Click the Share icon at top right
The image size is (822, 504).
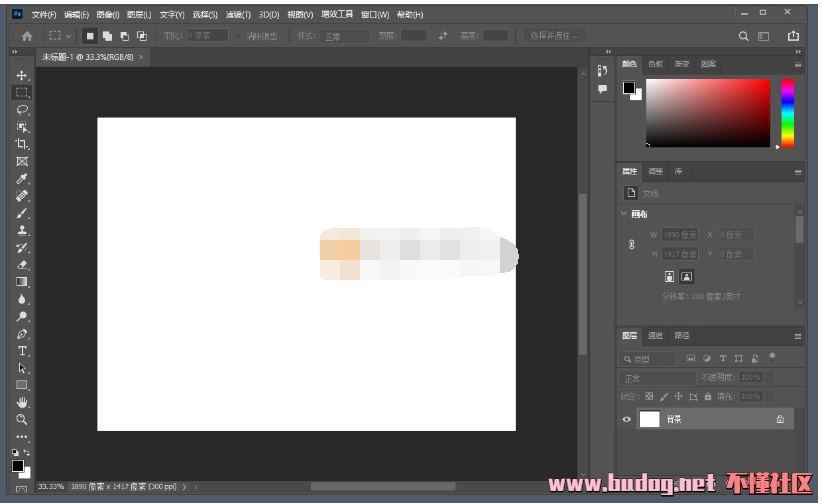tap(793, 36)
